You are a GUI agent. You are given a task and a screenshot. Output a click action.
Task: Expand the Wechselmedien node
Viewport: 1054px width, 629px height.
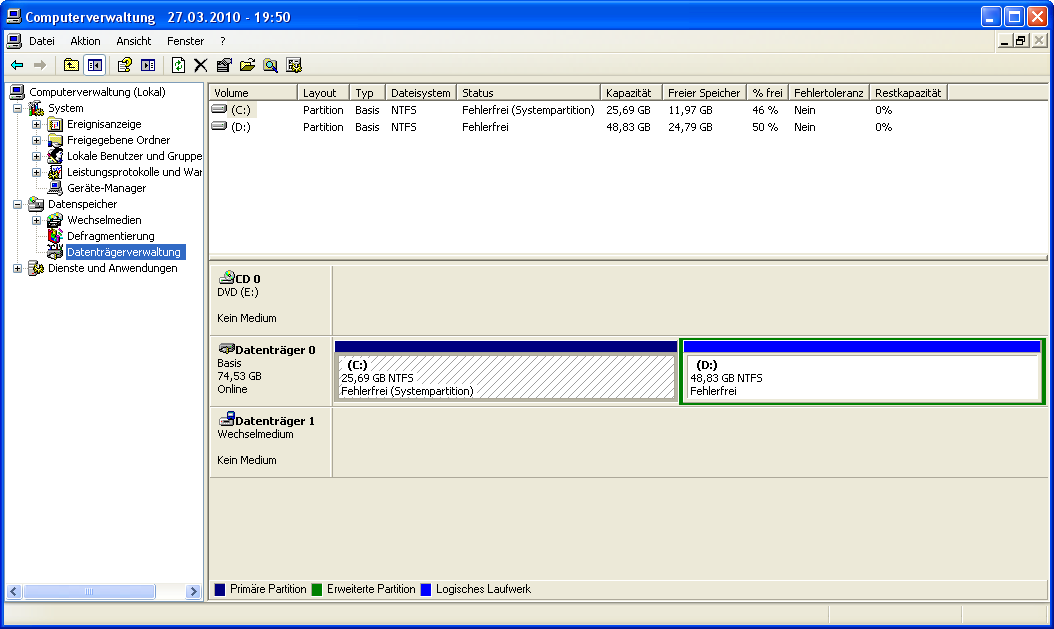(x=36, y=220)
